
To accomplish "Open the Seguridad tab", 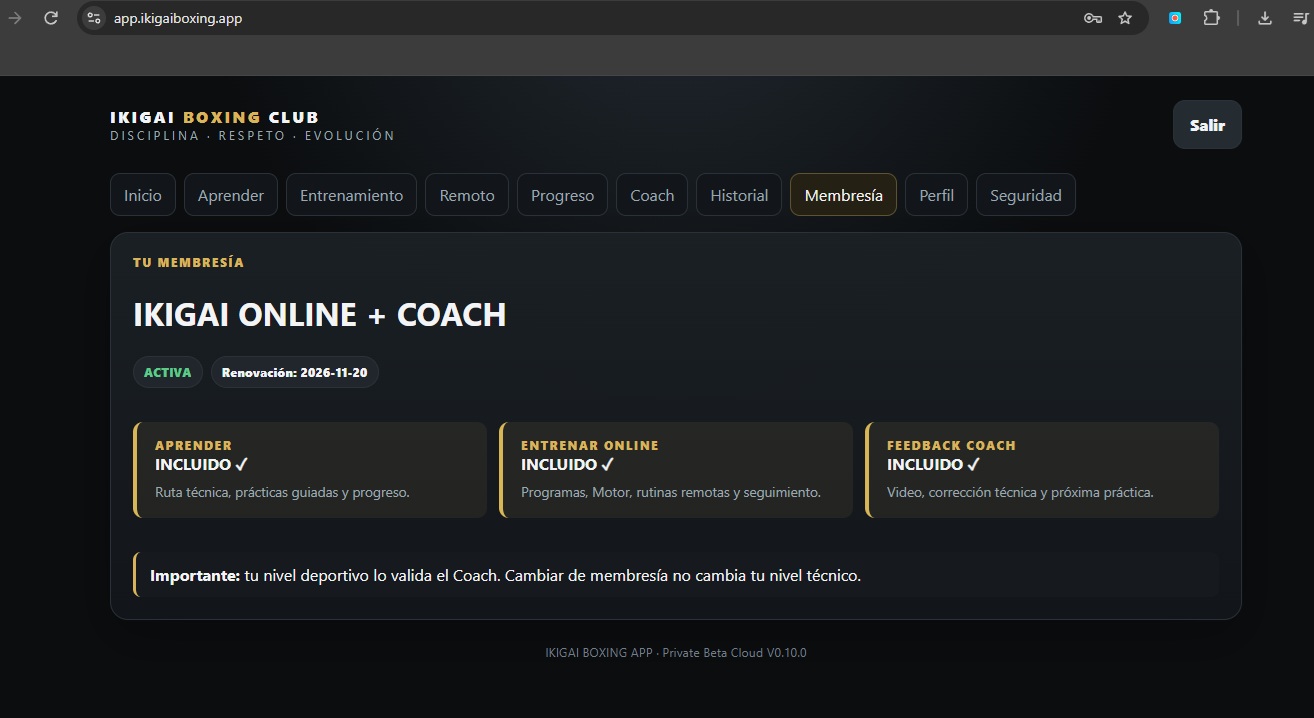I will pyautogui.click(x=1026, y=195).
